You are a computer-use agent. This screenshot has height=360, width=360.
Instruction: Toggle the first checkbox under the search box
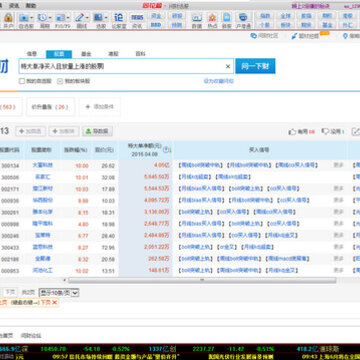coord(22,81)
